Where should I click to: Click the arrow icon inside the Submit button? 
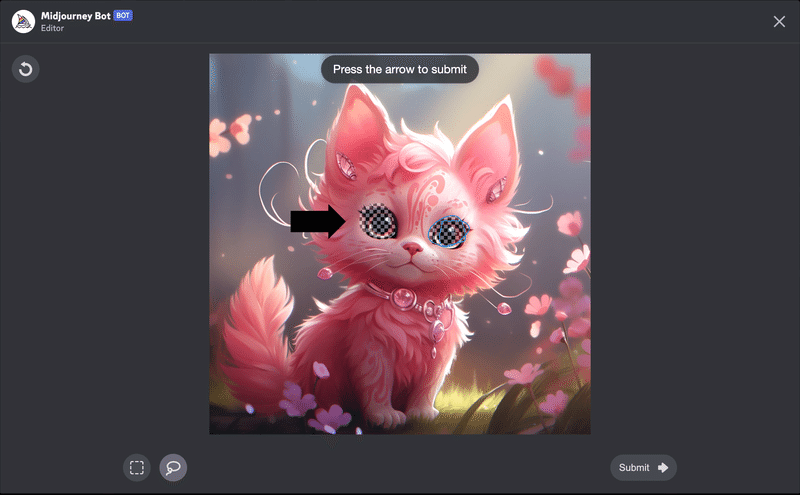point(663,467)
